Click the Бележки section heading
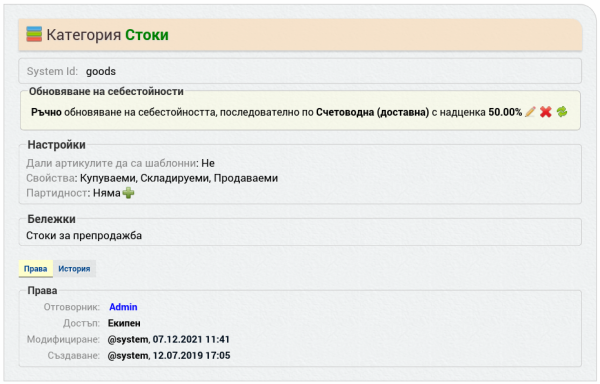 52,219
